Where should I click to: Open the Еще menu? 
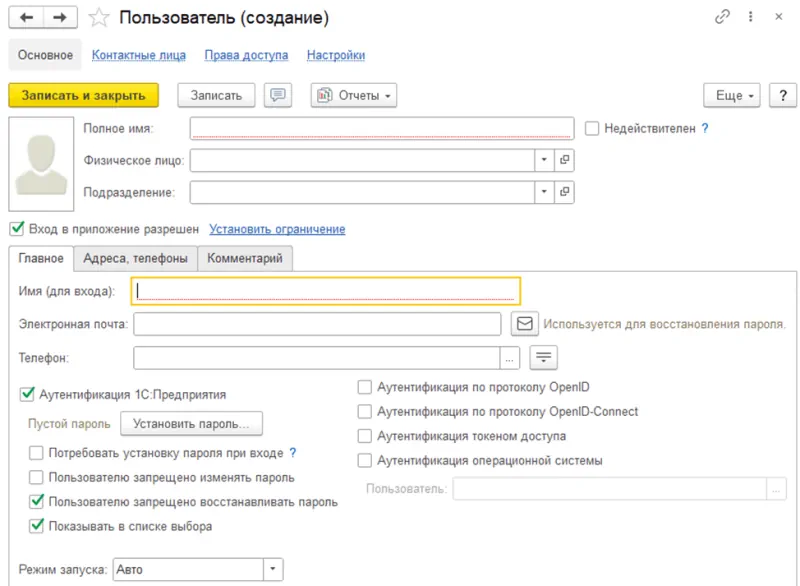point(732,95)
